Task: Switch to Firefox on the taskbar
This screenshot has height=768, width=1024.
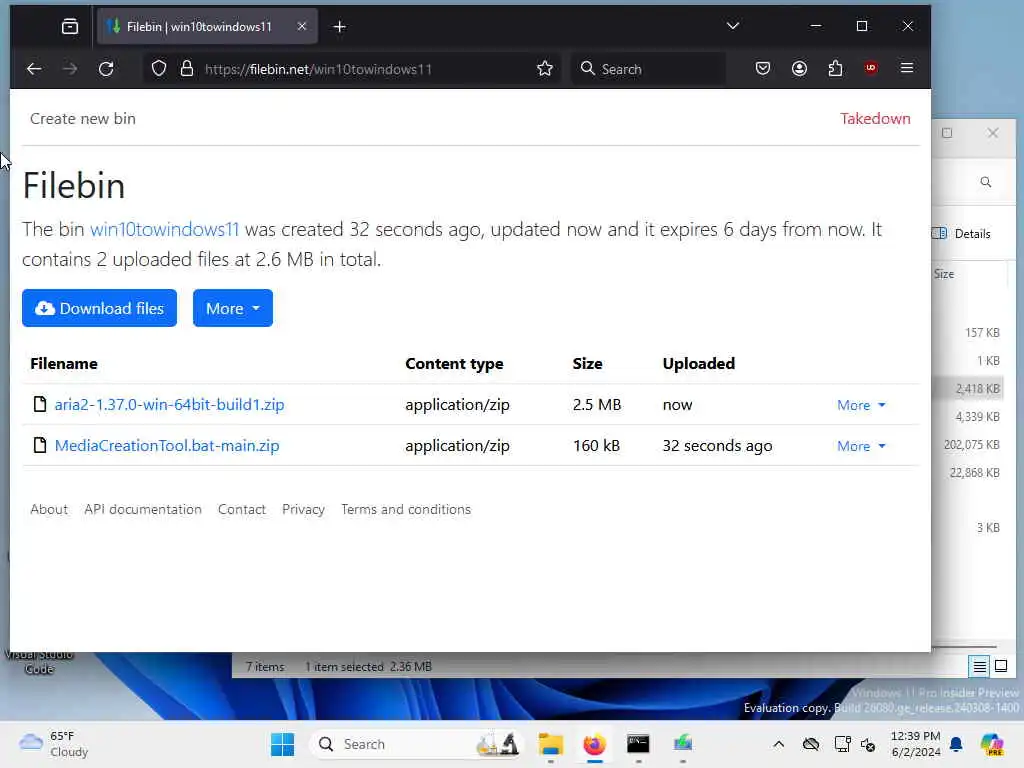Action: (594, 744)
